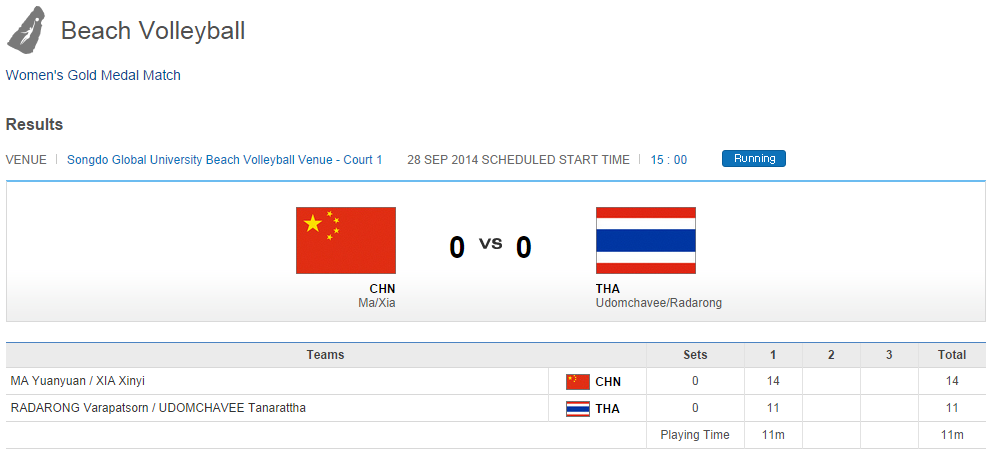The image size is (992, 466).
Task: Click Udomchavee/Radarong name under THA
Action: tap(659, 303)
